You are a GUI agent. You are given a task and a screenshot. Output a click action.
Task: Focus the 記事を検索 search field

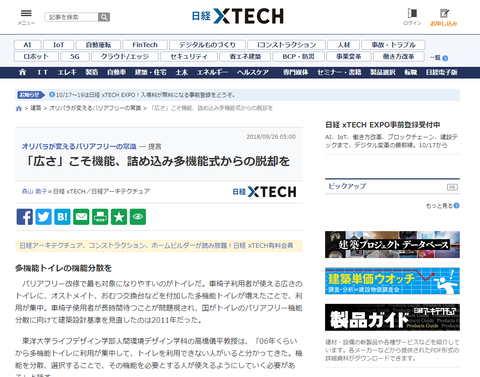click(x=71, y=17)
